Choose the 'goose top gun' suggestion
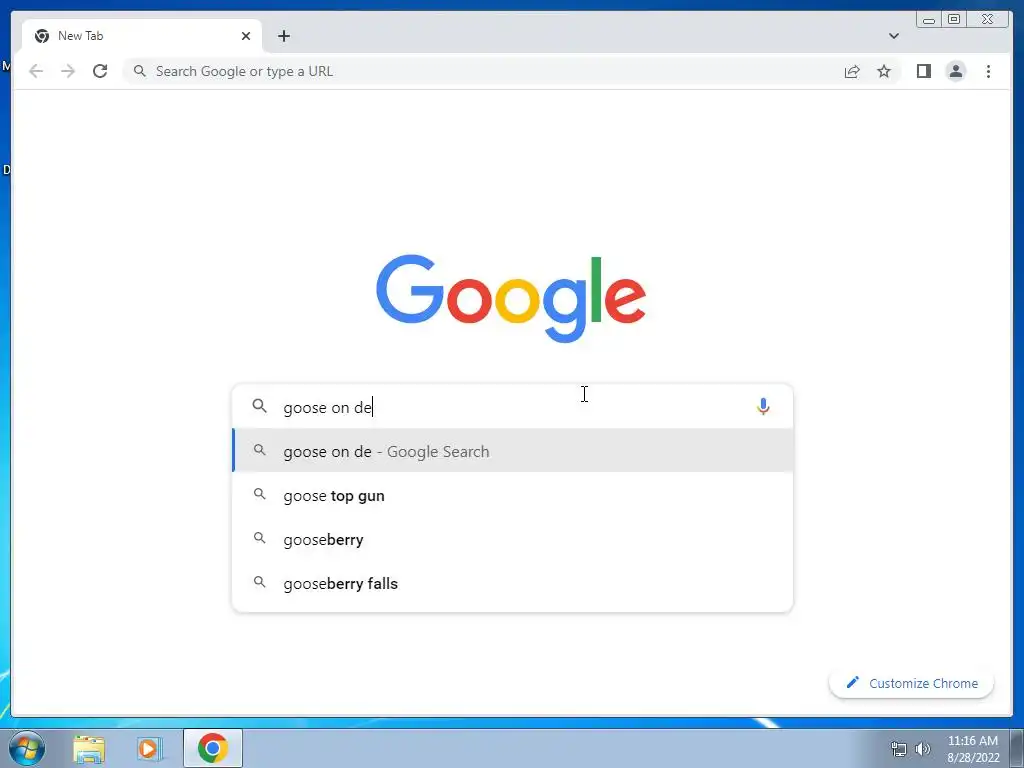This screenshot has height=768, width=1024. 513,495
